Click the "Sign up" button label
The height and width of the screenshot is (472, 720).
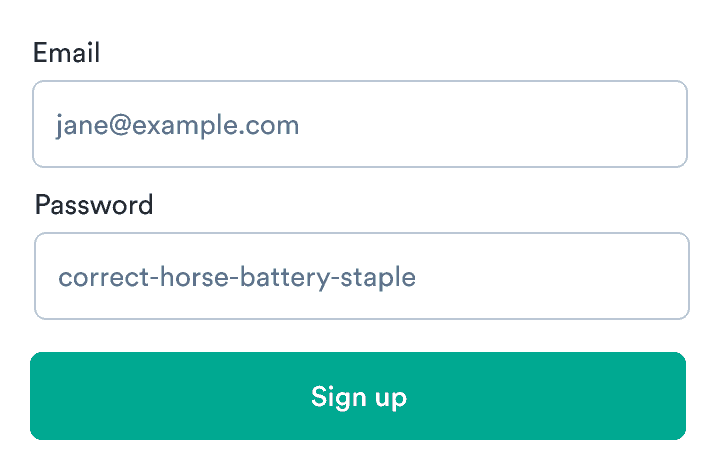[x=358, y=397]
